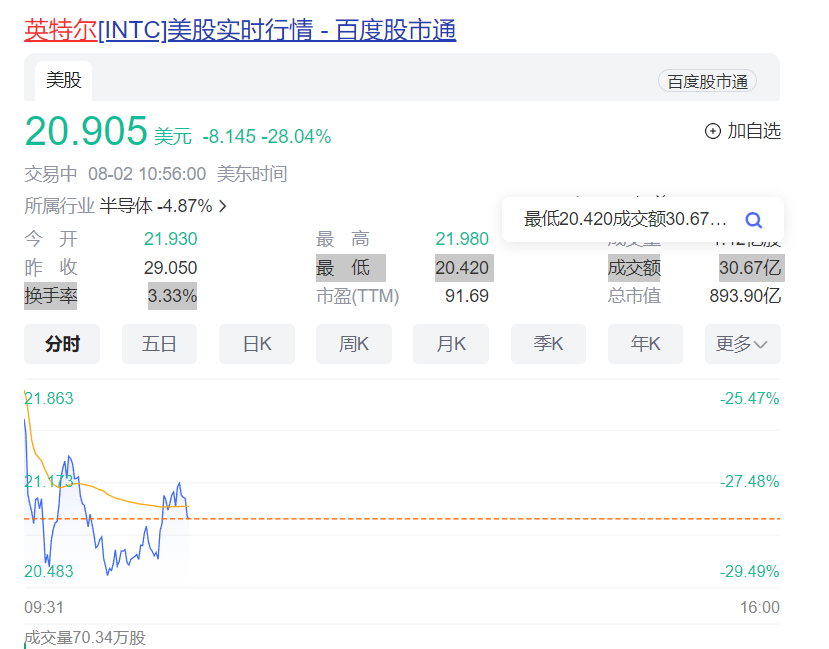Click the current price 20.905
Screen dimensions: 829x649
(86, 131)
